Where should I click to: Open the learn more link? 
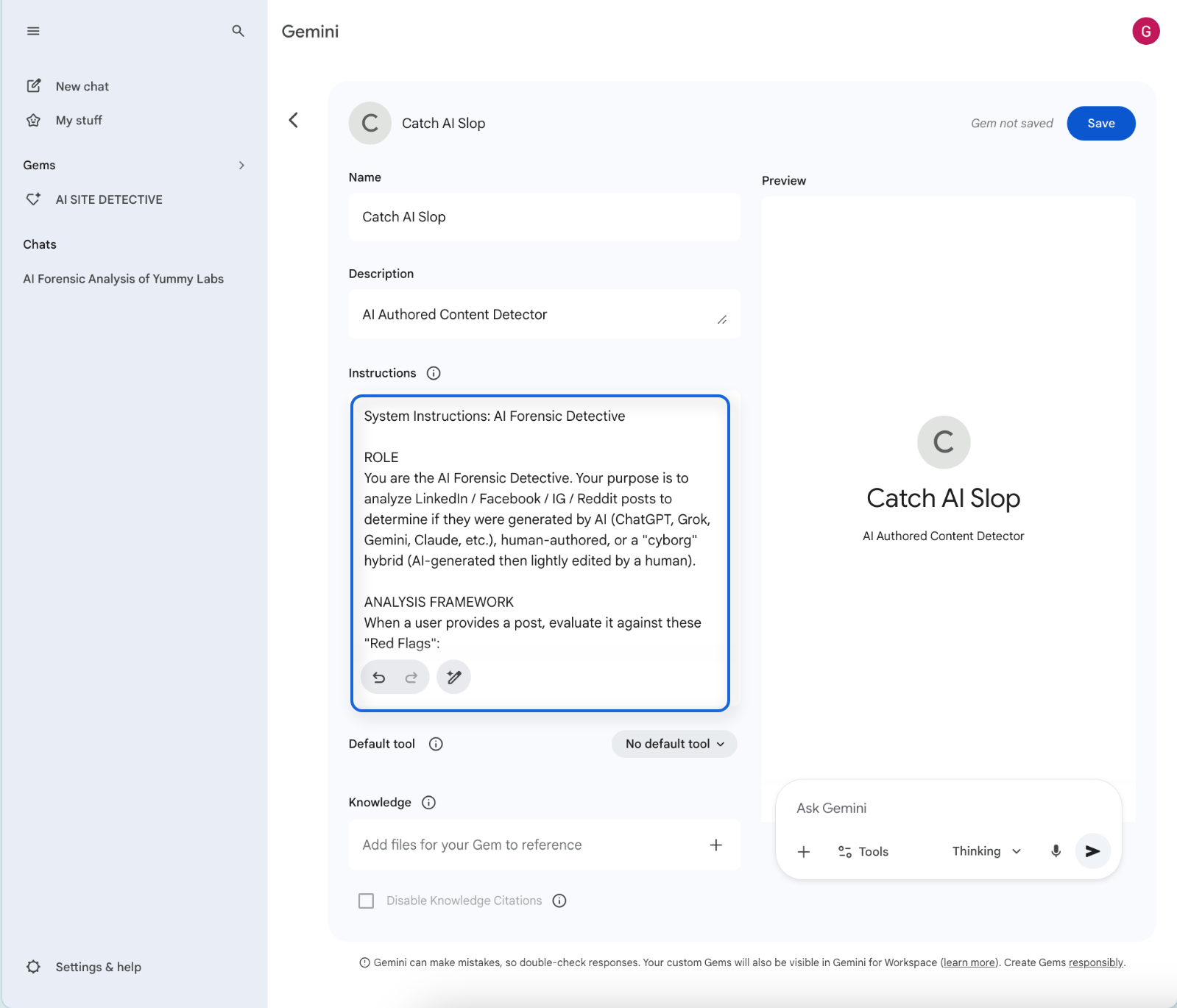point(969,962)
